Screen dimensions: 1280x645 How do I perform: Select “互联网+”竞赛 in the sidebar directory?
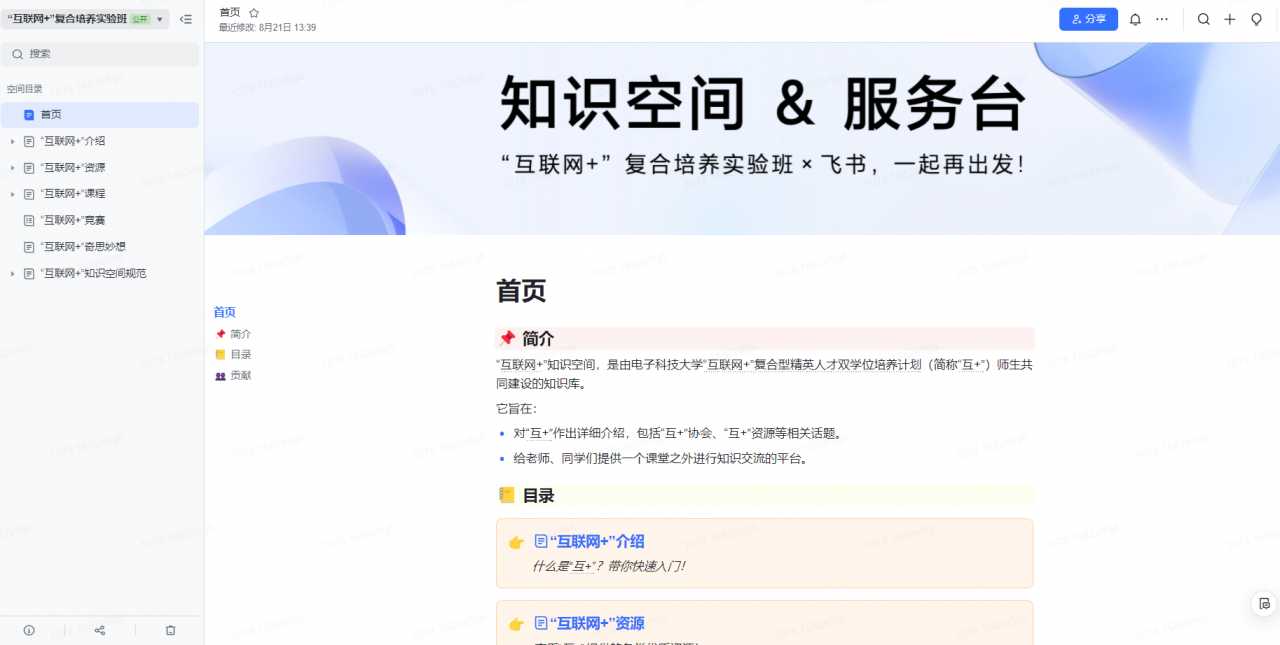click(x=73, y=220)
